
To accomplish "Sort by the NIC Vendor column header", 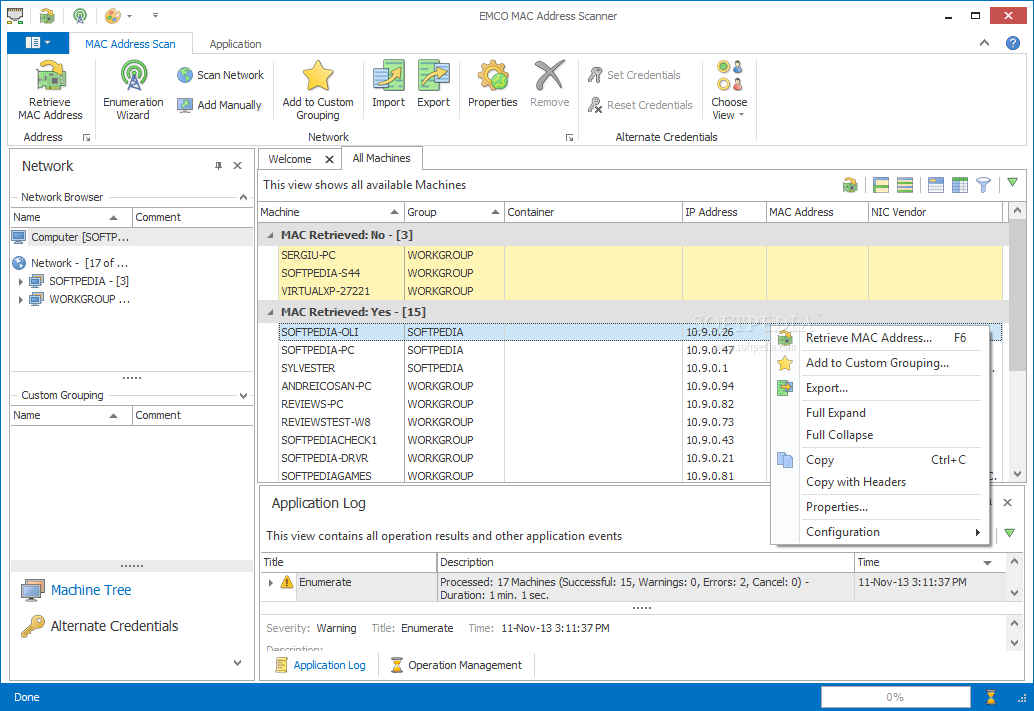I will [x=934, y=212].
